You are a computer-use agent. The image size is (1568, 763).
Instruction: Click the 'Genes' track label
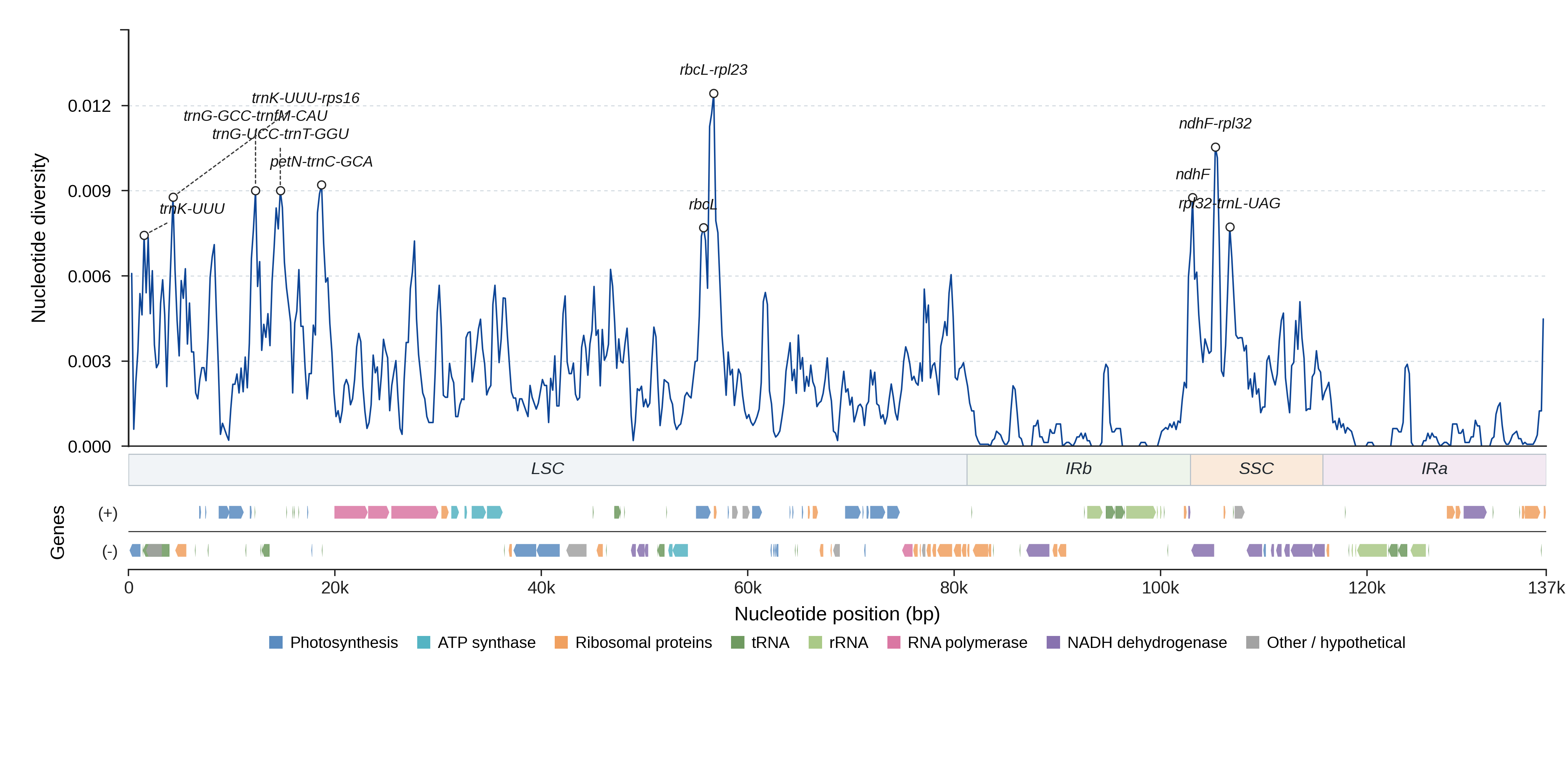pos(57,532)
